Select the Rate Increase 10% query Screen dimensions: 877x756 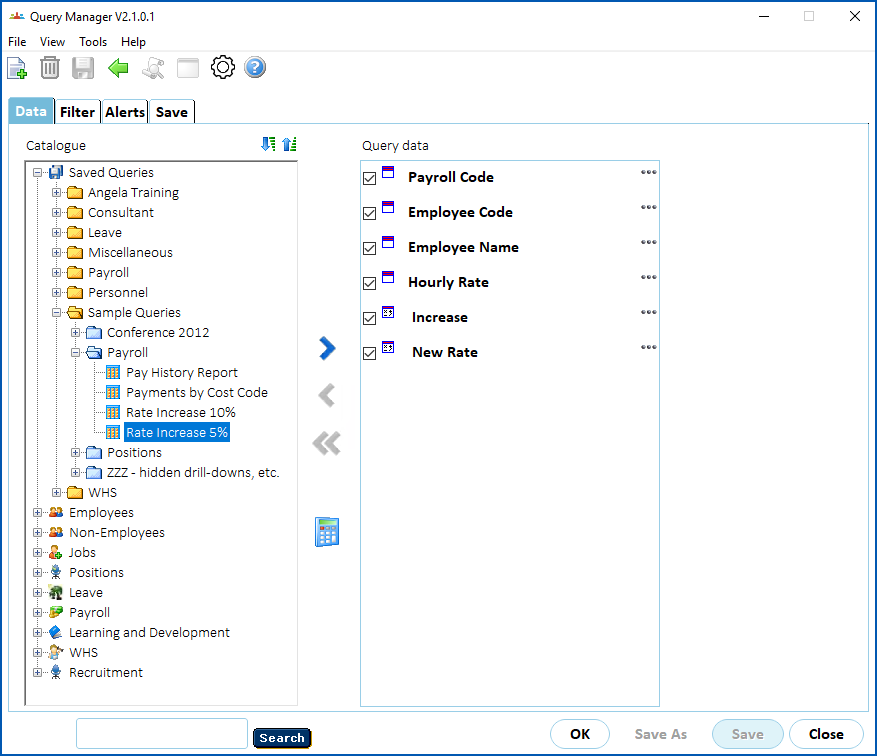[181, 413]
